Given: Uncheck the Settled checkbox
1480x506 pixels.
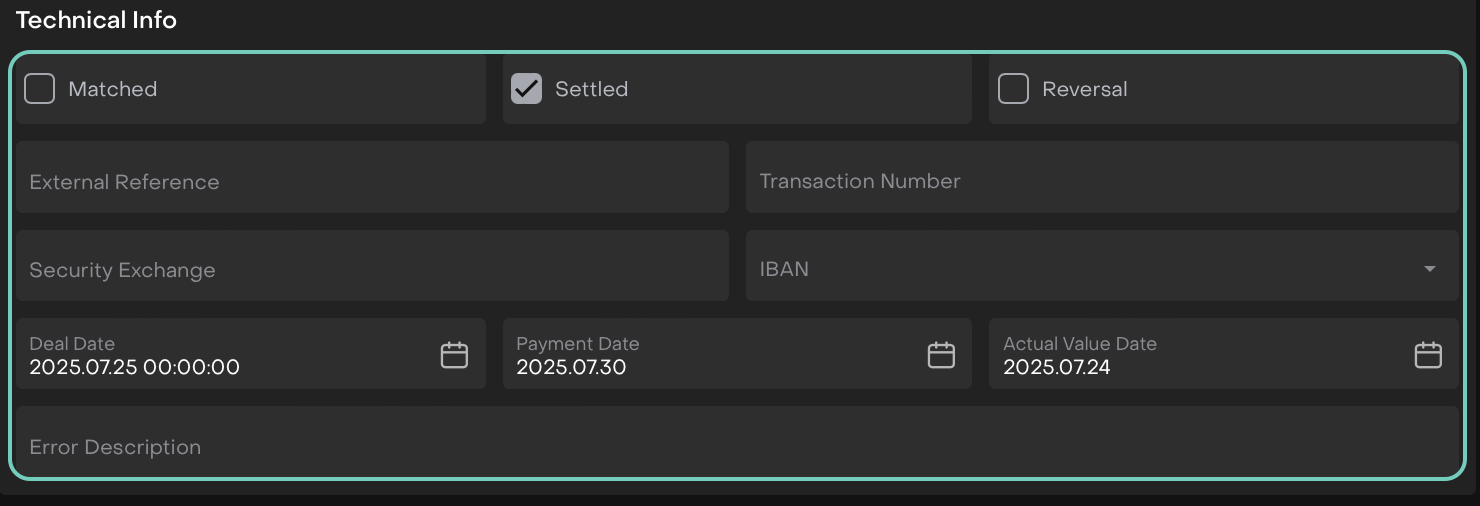Looking at the screenshot, I should coord(526,89).
